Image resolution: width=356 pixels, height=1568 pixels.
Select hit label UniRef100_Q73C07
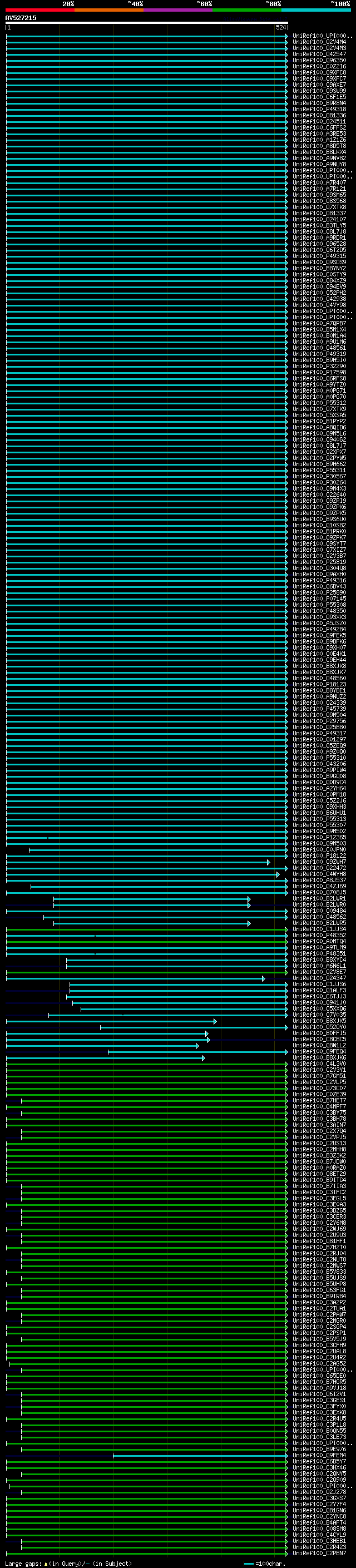tap(319, 1088)
